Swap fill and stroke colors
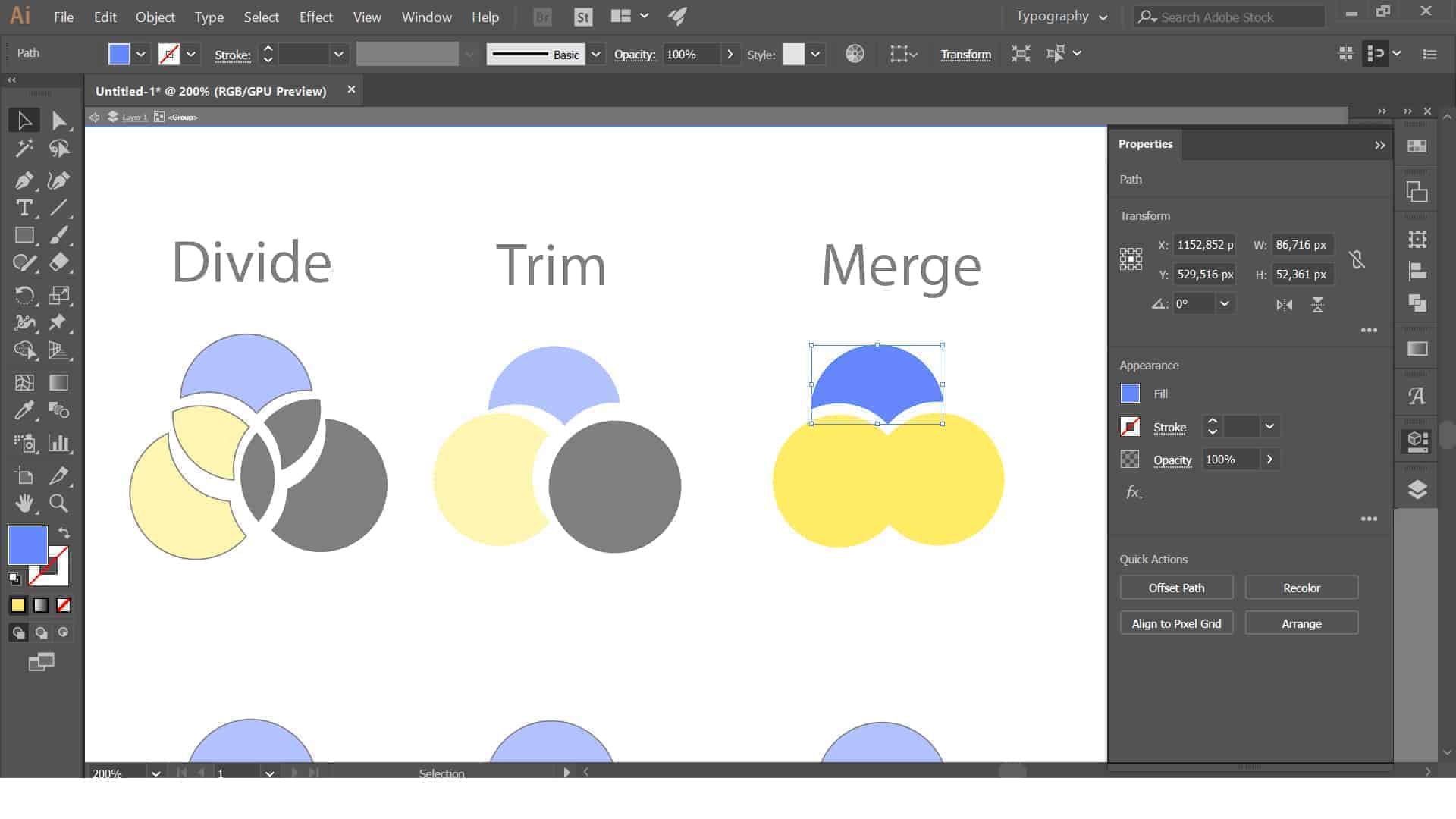The height and width of the screenshot is (819, 1456). 64,533
